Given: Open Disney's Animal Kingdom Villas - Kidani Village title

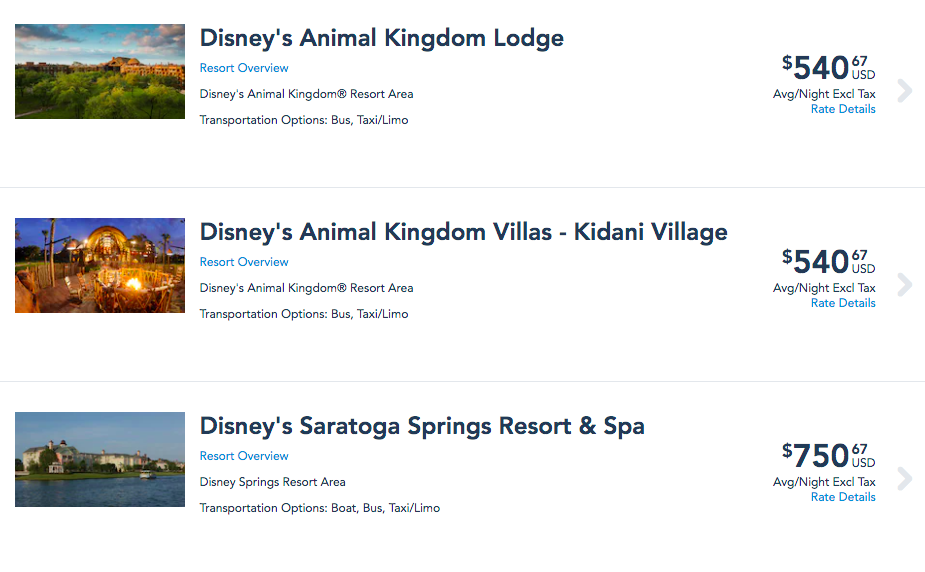Looking at the screenshot, I should point(463,232).
